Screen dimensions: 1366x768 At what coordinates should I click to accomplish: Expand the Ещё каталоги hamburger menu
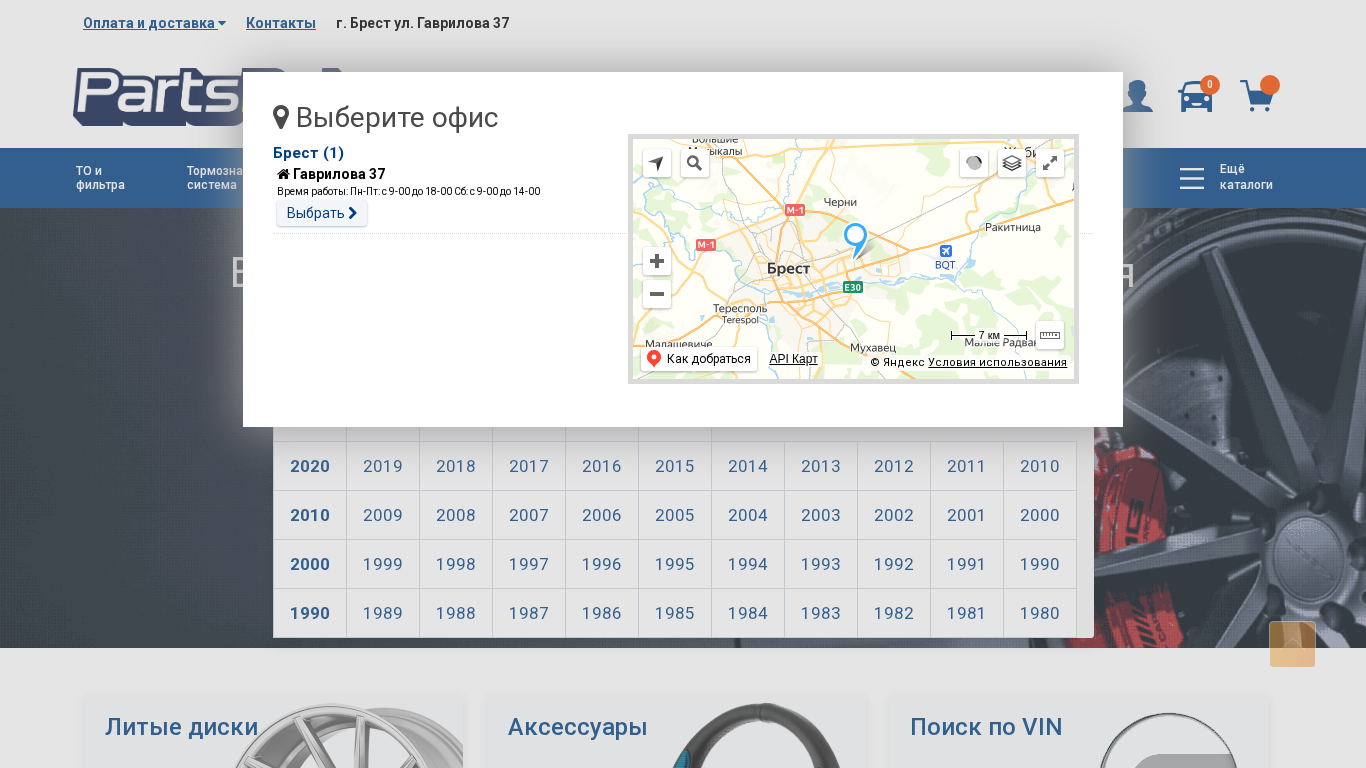click(1192, 178)
